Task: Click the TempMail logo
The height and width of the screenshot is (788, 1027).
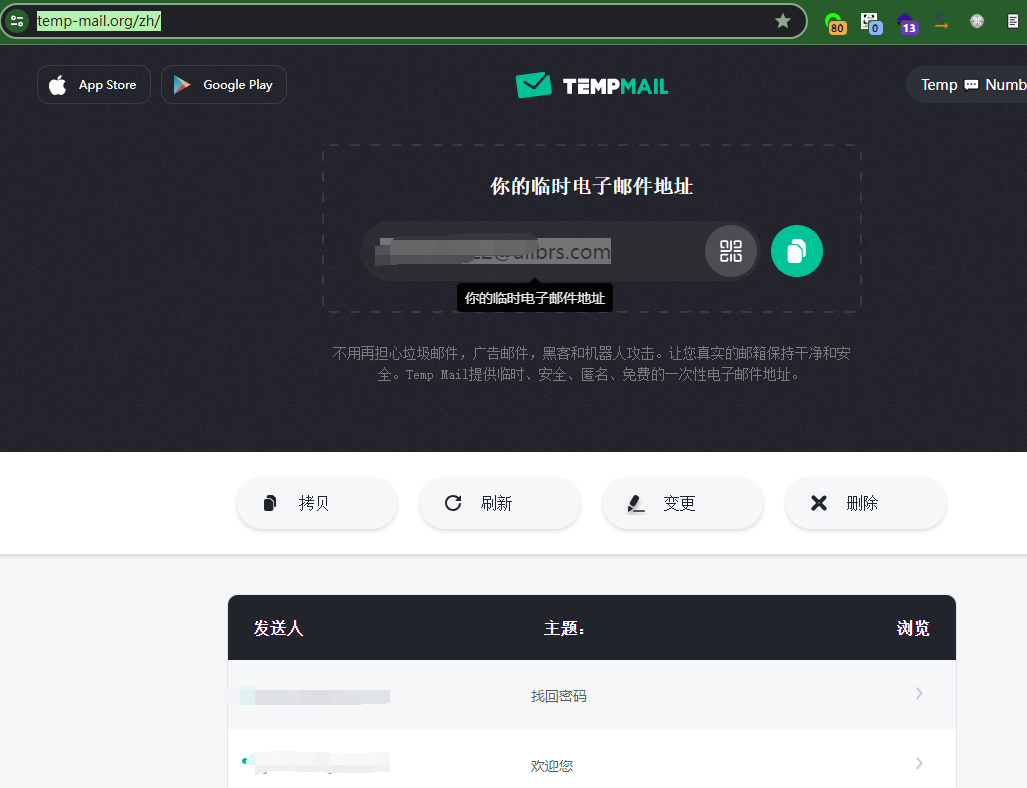Action: click(591, 86)
